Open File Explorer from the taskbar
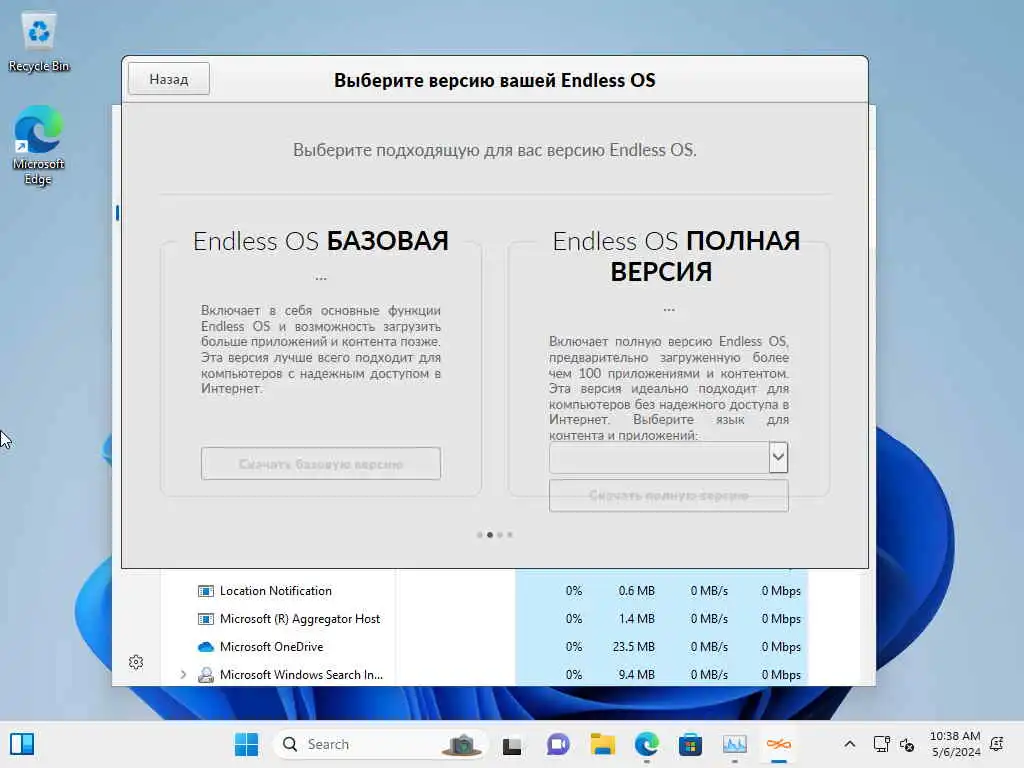Screen dimensions: 1024x768 (602, 744)
